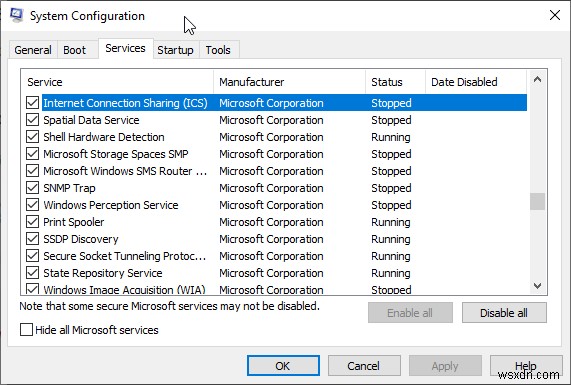Viewport: 571px width, 385px height.
Task: Disable the Print Spooler checkbox
Action: tap(32, 222)
